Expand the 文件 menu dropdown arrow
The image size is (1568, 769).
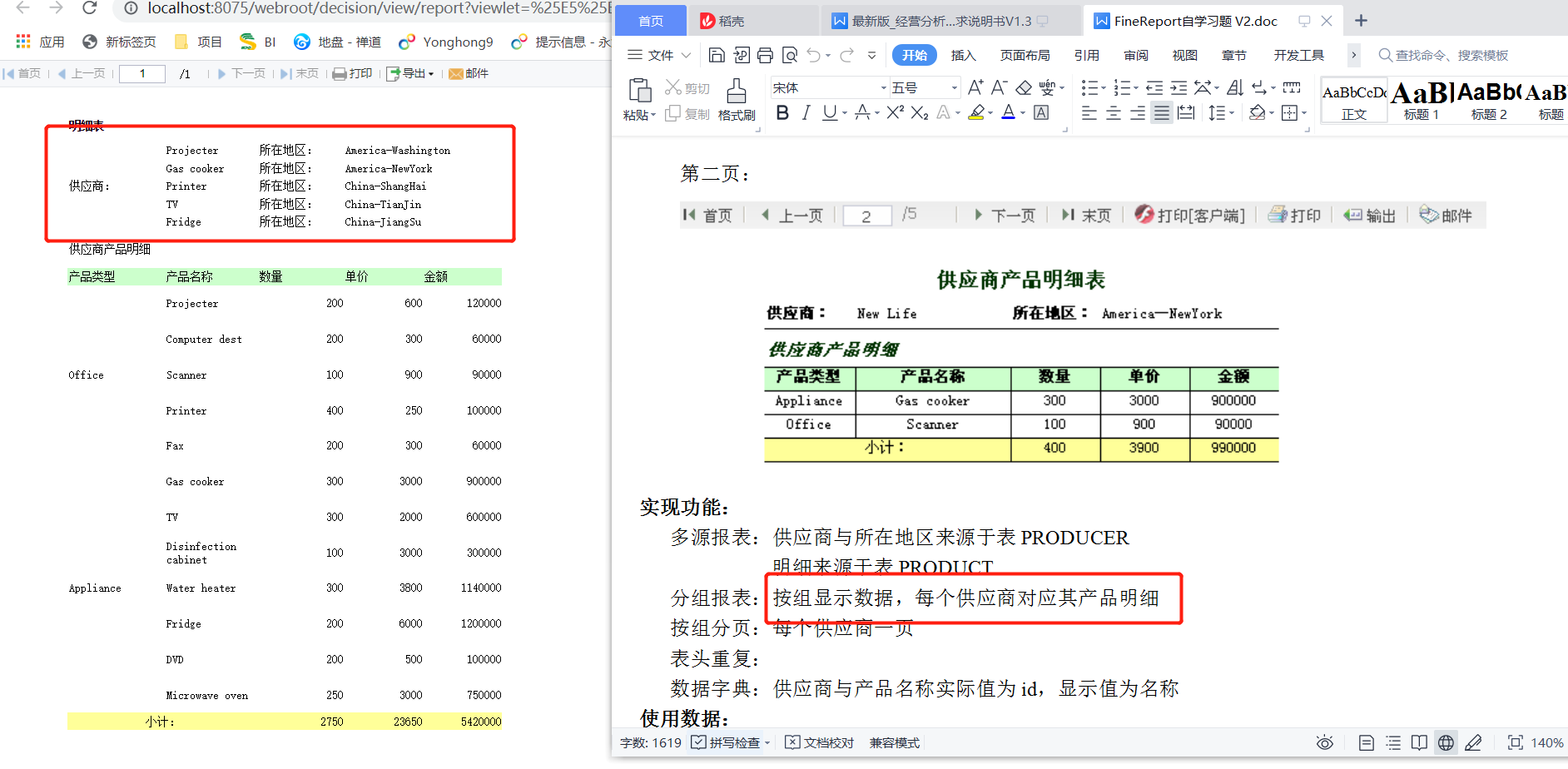(686, 56)
